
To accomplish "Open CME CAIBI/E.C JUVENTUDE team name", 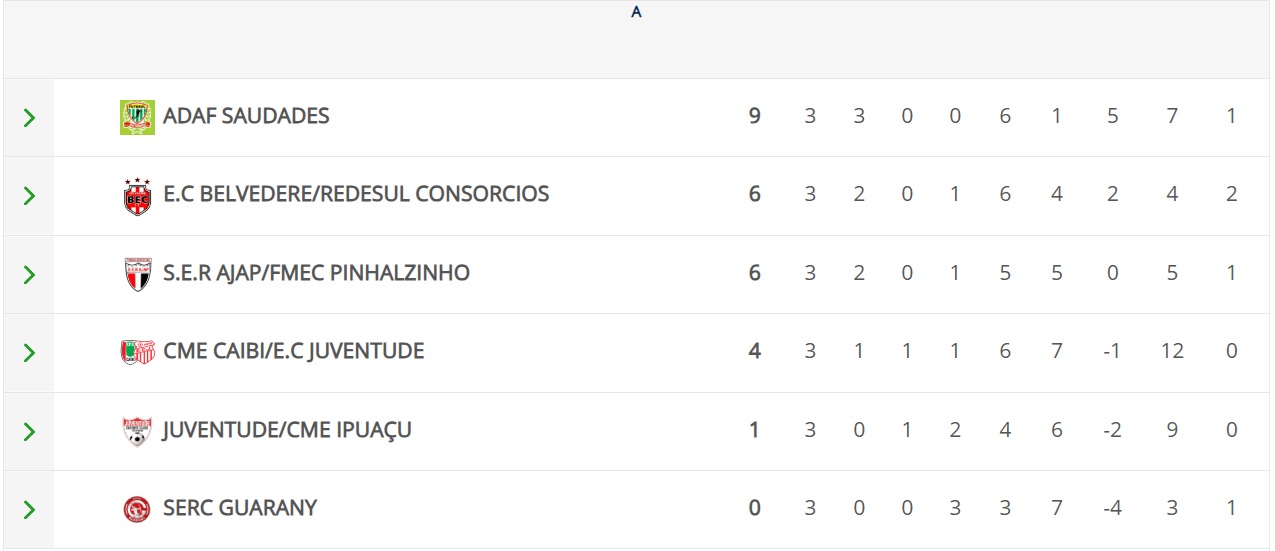I will (293, 351).
